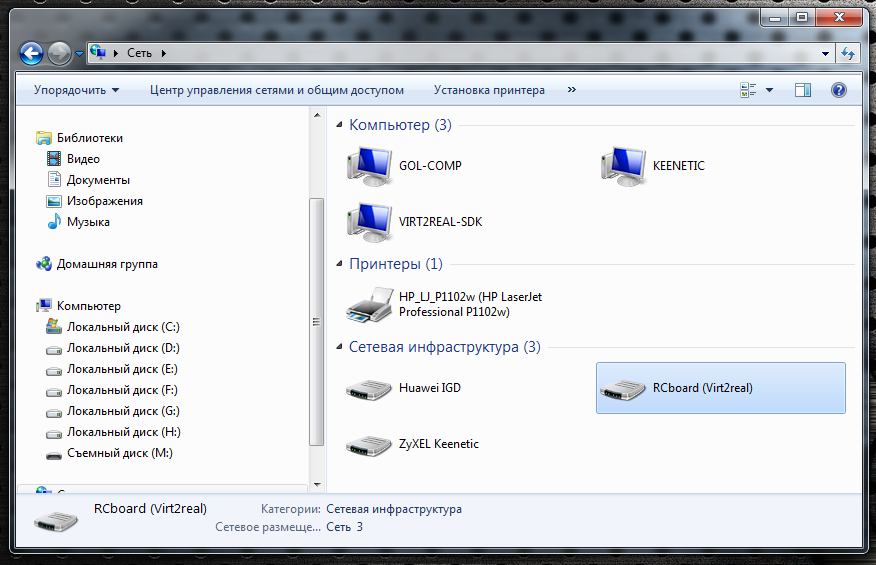876x565 pixels.
Task: Open recent pages dropdown beside Forward arrow
Action: 79,54
